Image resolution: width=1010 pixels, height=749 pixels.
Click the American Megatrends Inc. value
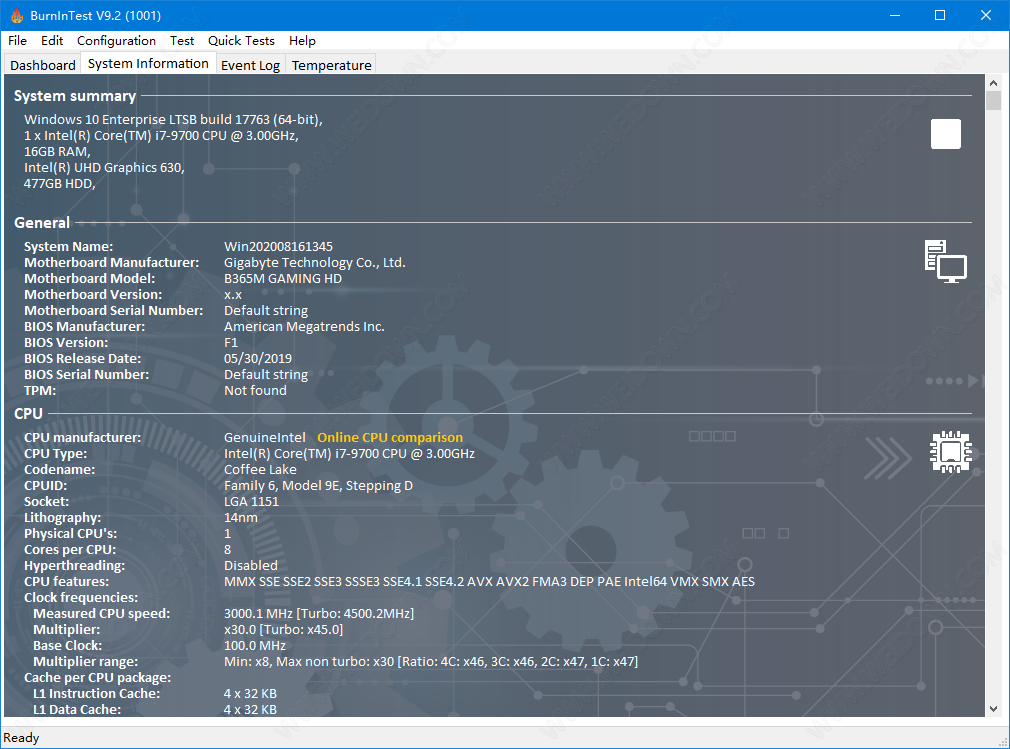304,327
